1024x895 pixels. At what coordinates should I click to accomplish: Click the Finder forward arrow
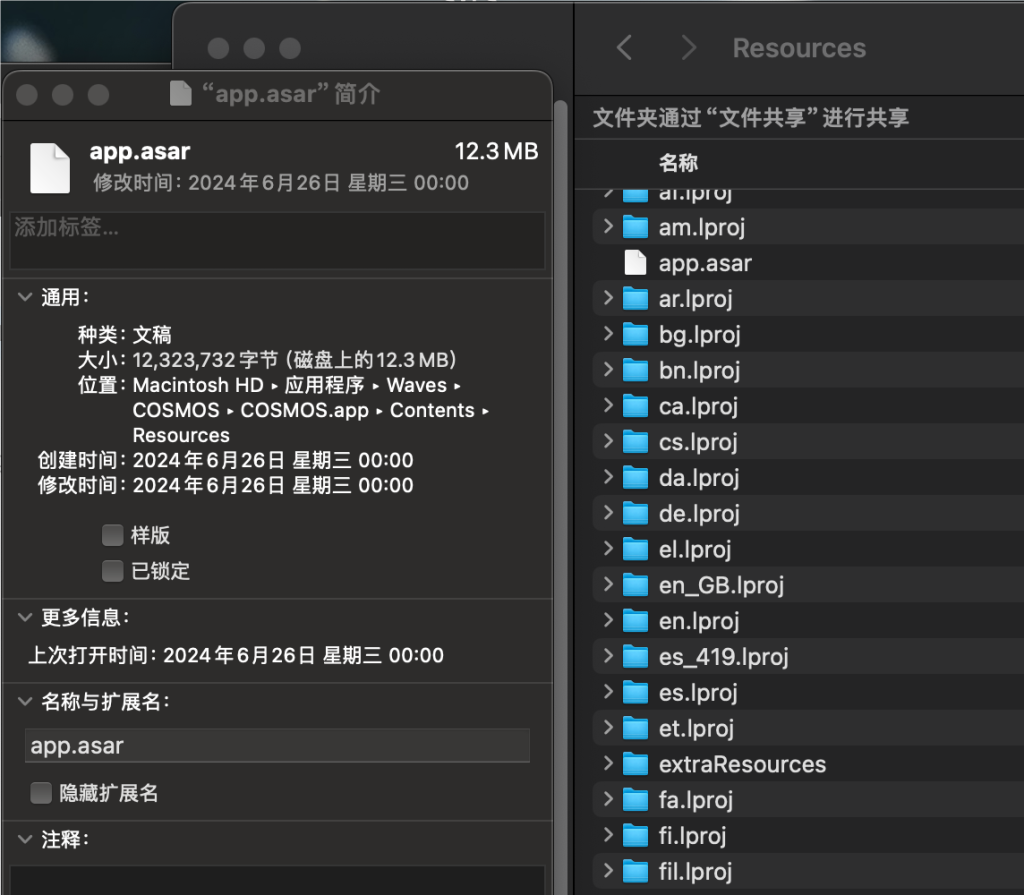688,47
